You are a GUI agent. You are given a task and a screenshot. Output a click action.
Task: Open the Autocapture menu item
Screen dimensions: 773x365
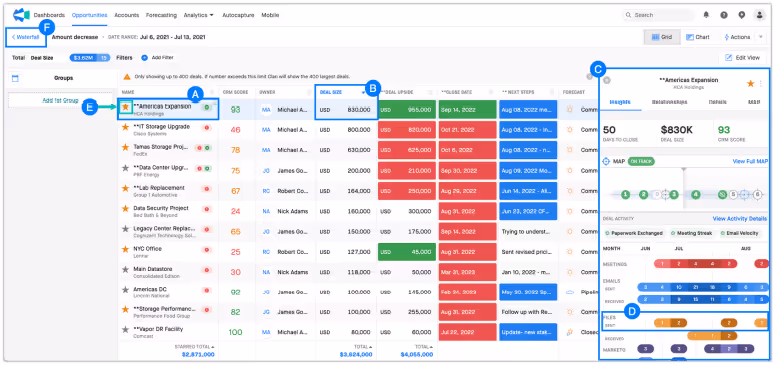pos(238,15)
